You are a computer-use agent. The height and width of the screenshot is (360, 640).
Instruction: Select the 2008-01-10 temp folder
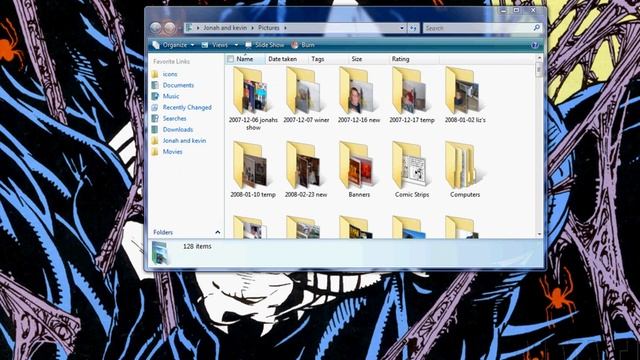coord(253,170)
